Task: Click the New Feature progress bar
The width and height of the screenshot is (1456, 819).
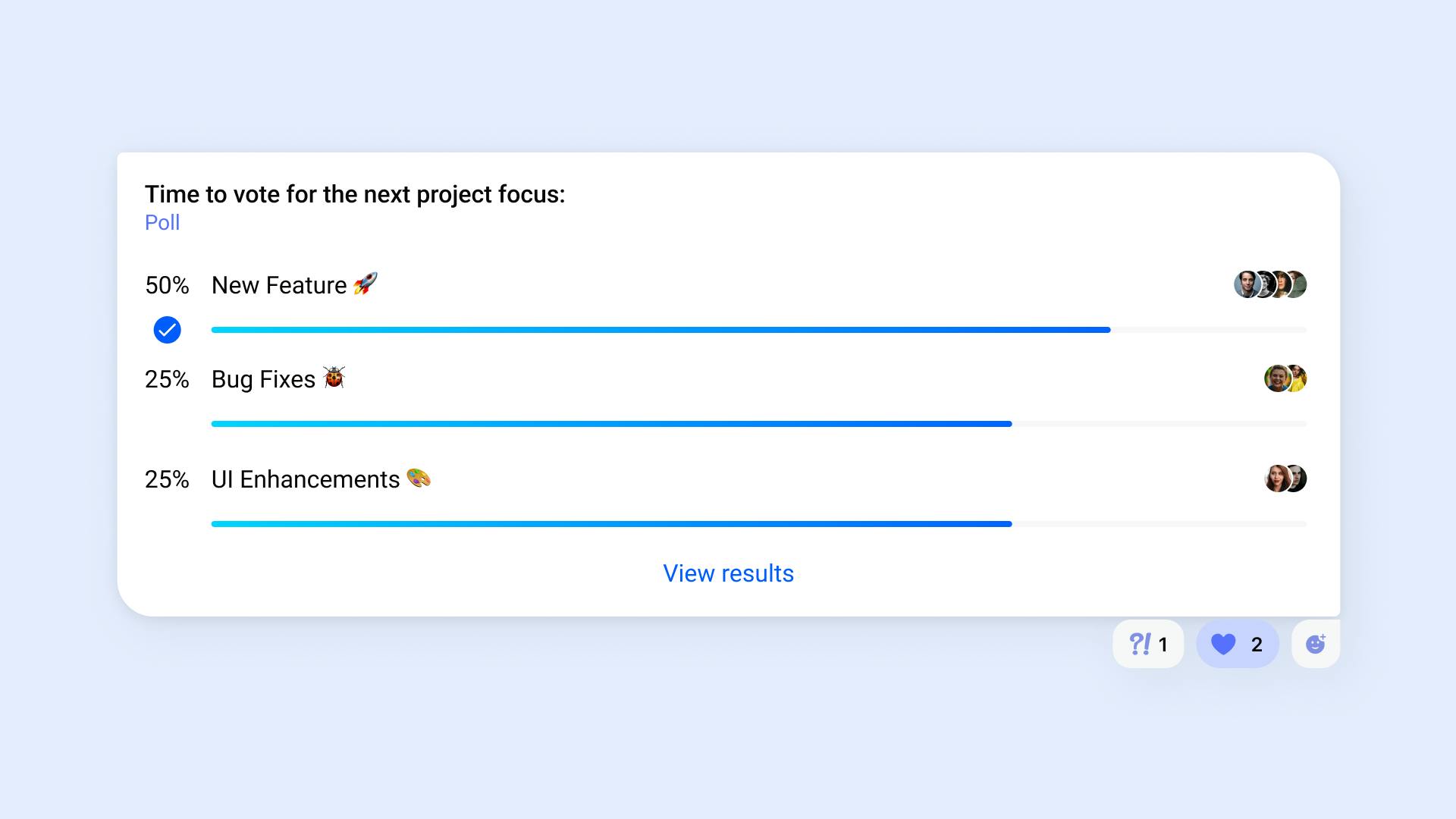Action: click(x=660, y=330)
